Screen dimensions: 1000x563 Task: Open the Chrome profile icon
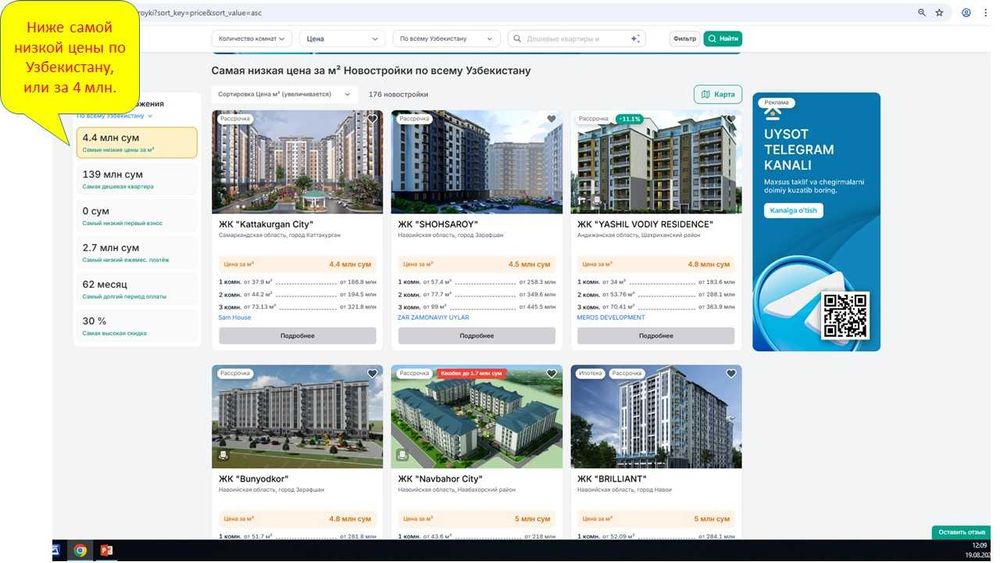click(966, 13)
